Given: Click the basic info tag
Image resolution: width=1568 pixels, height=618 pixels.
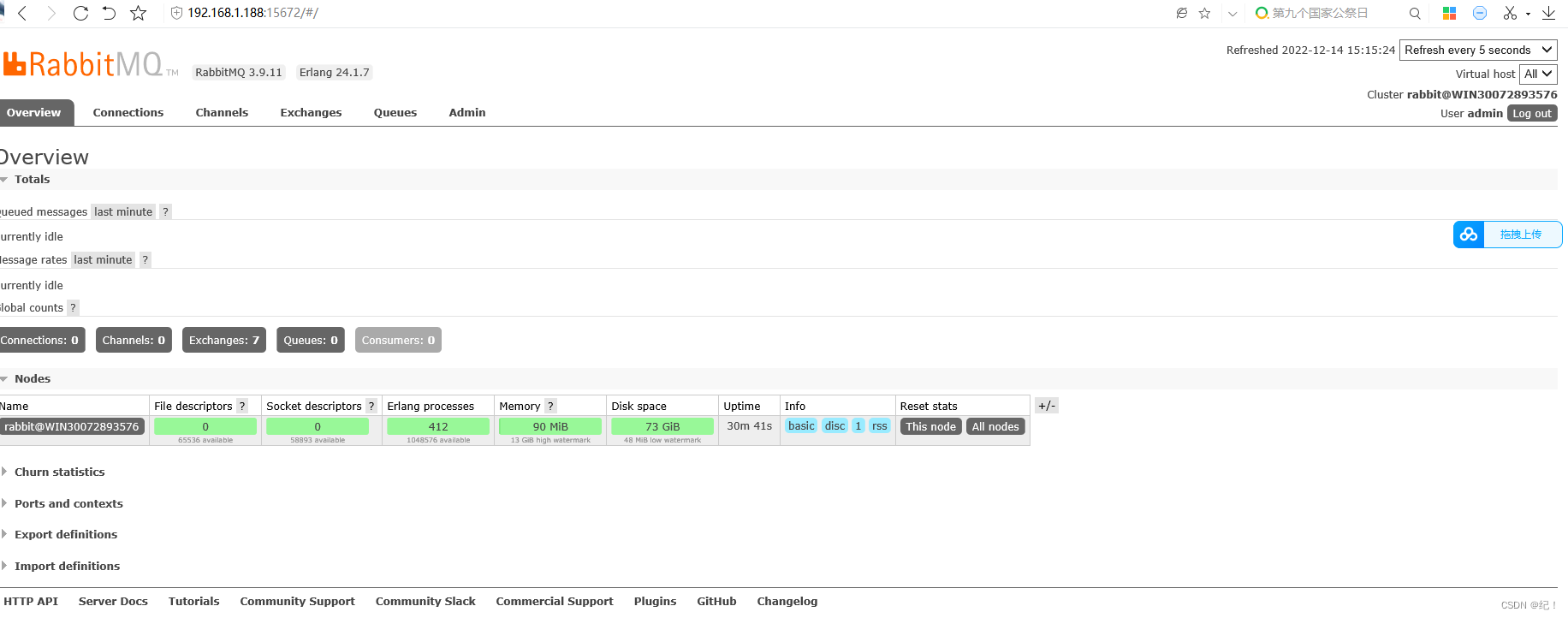Looking at the screenshot, I should coord(801,425).
